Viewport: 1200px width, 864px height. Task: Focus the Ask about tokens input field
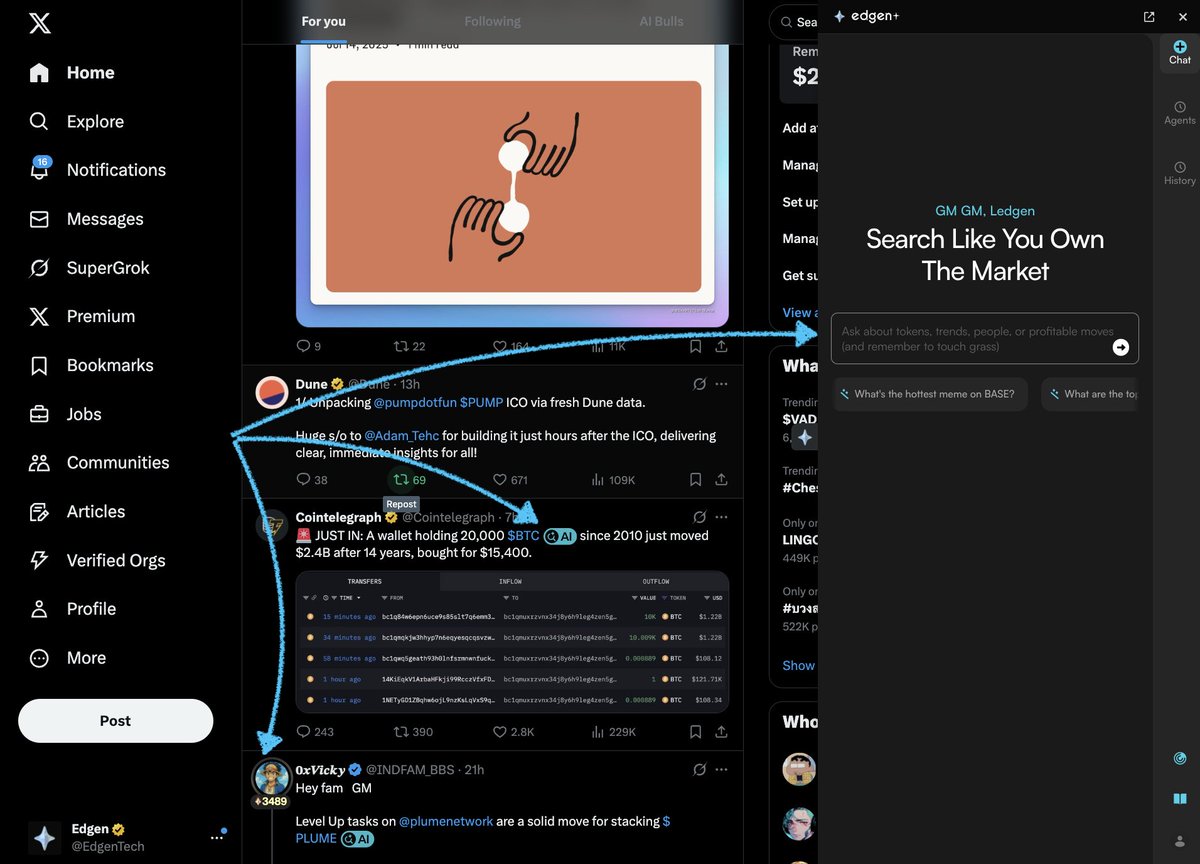pyautogui.click(x=985, y=339)
